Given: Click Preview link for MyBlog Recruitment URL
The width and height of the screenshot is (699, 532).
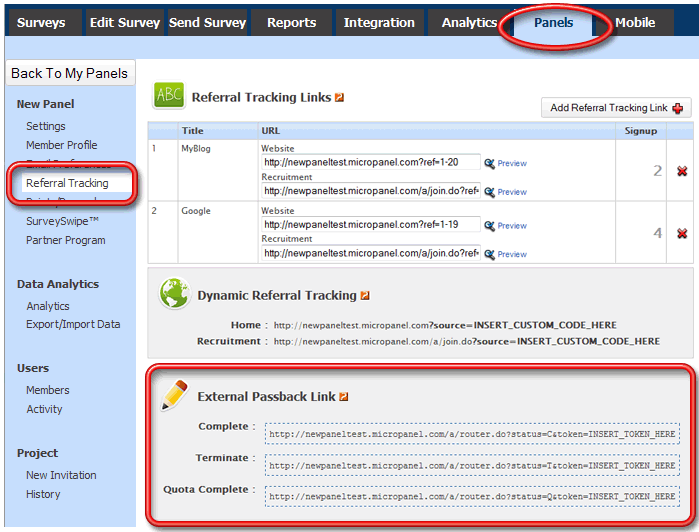Looking at the screenshot, I should pos(512,192).
